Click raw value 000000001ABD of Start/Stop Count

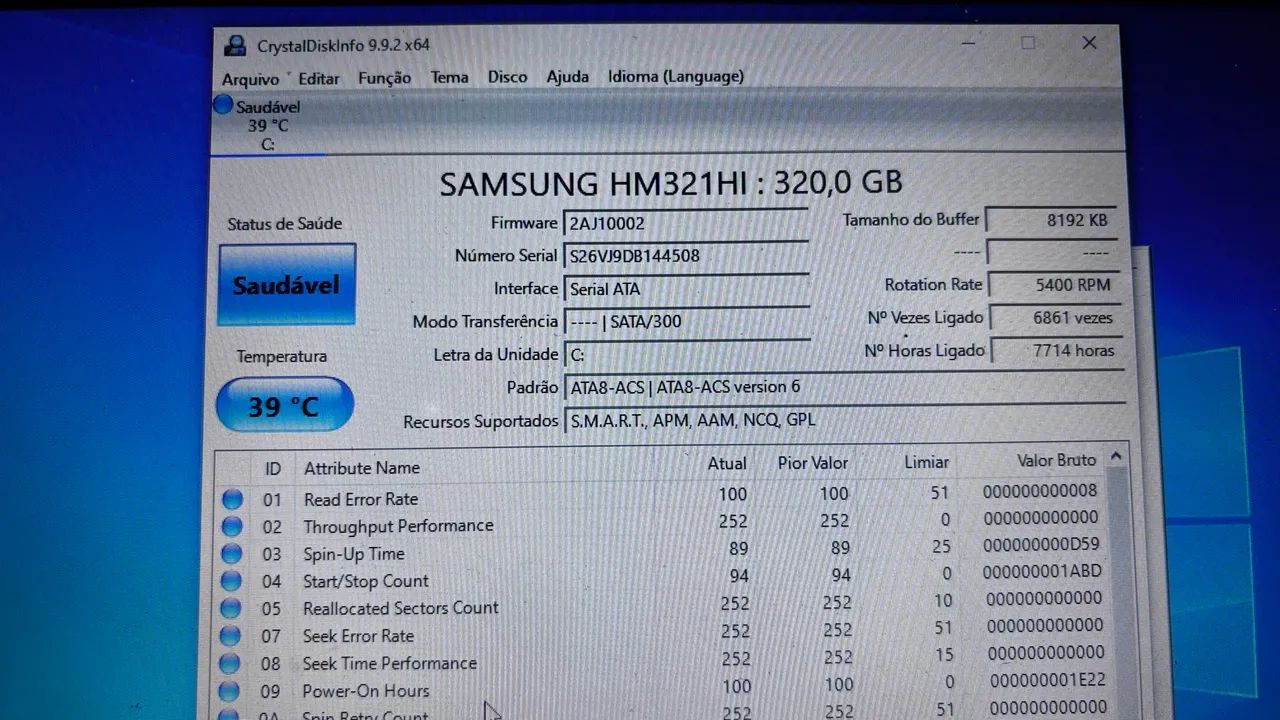pyautogui.click(x=1042, y=572)
